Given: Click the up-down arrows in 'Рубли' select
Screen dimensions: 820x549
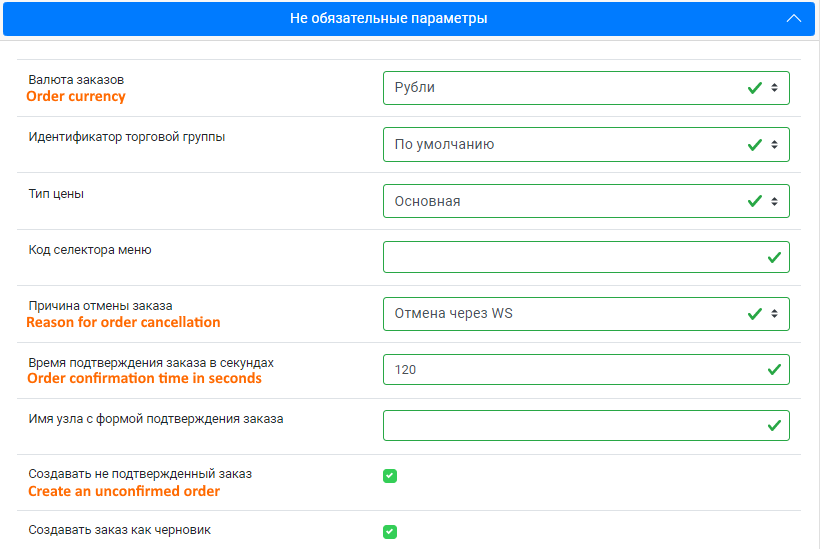Looking at the screenshot, I should tap(775, 88).
